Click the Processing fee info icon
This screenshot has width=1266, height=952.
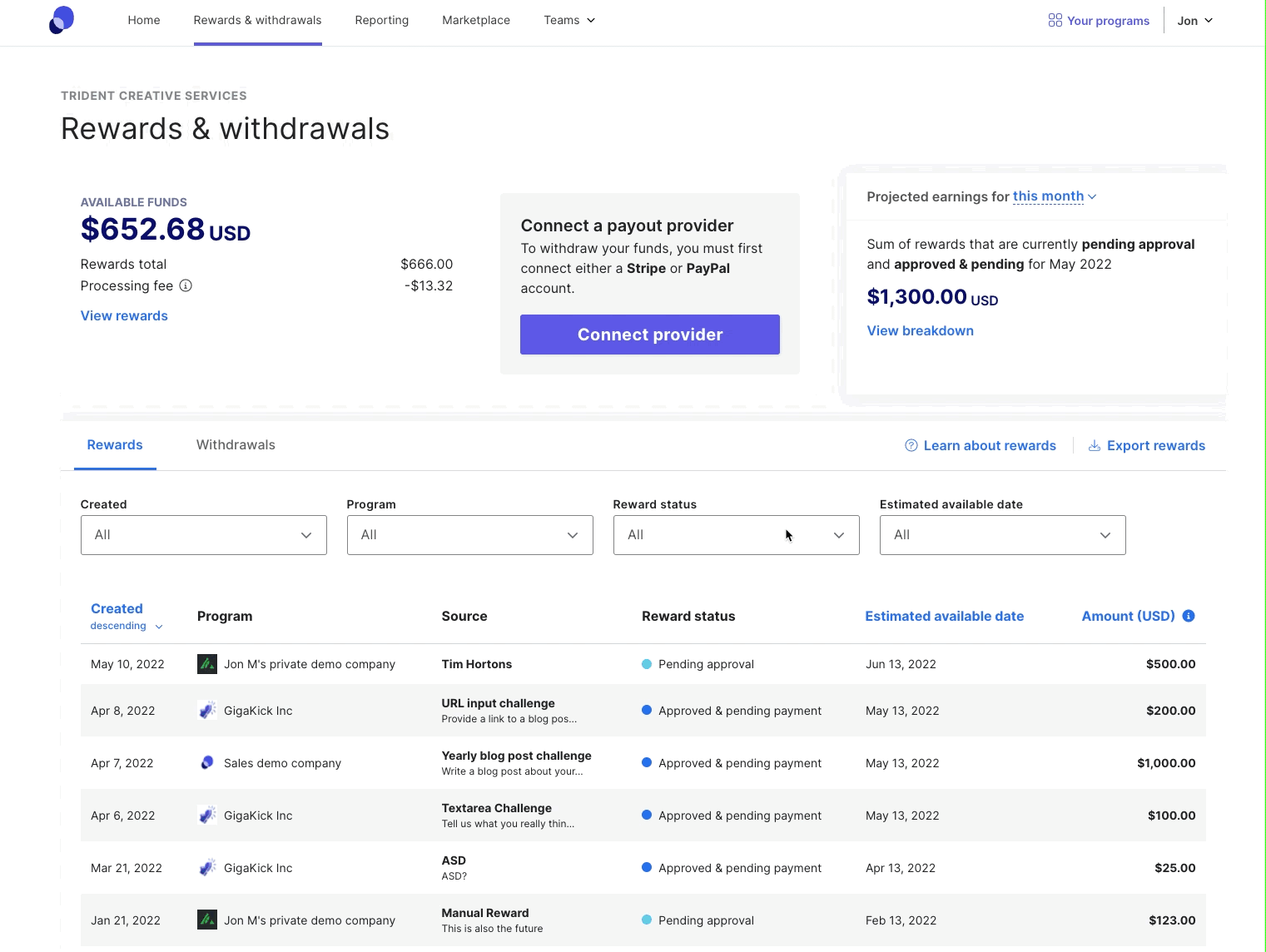186,285
